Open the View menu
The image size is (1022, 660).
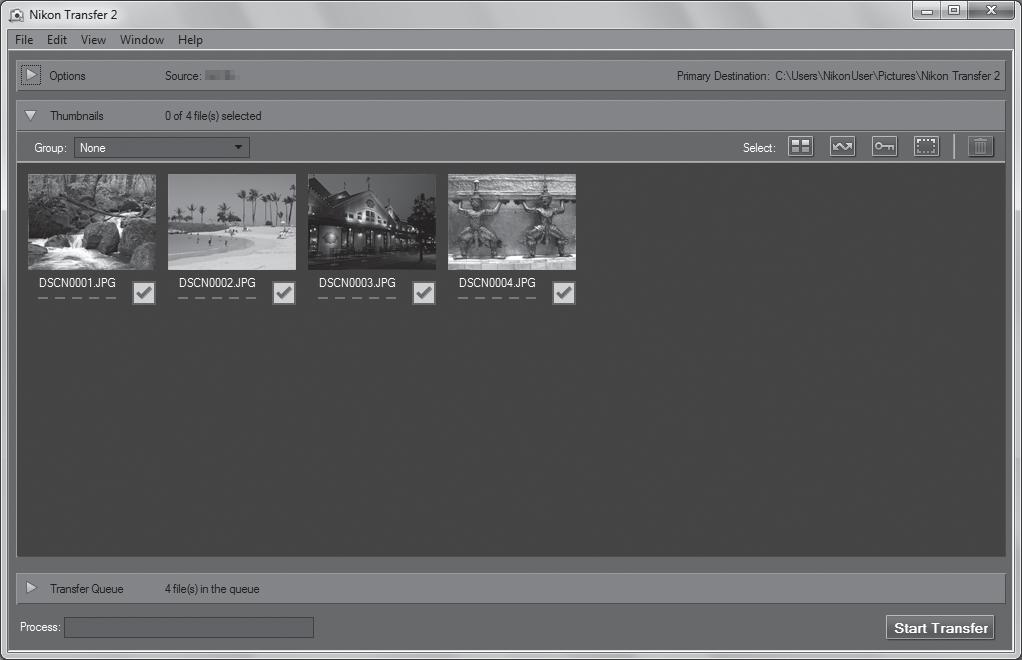[93, 40]
